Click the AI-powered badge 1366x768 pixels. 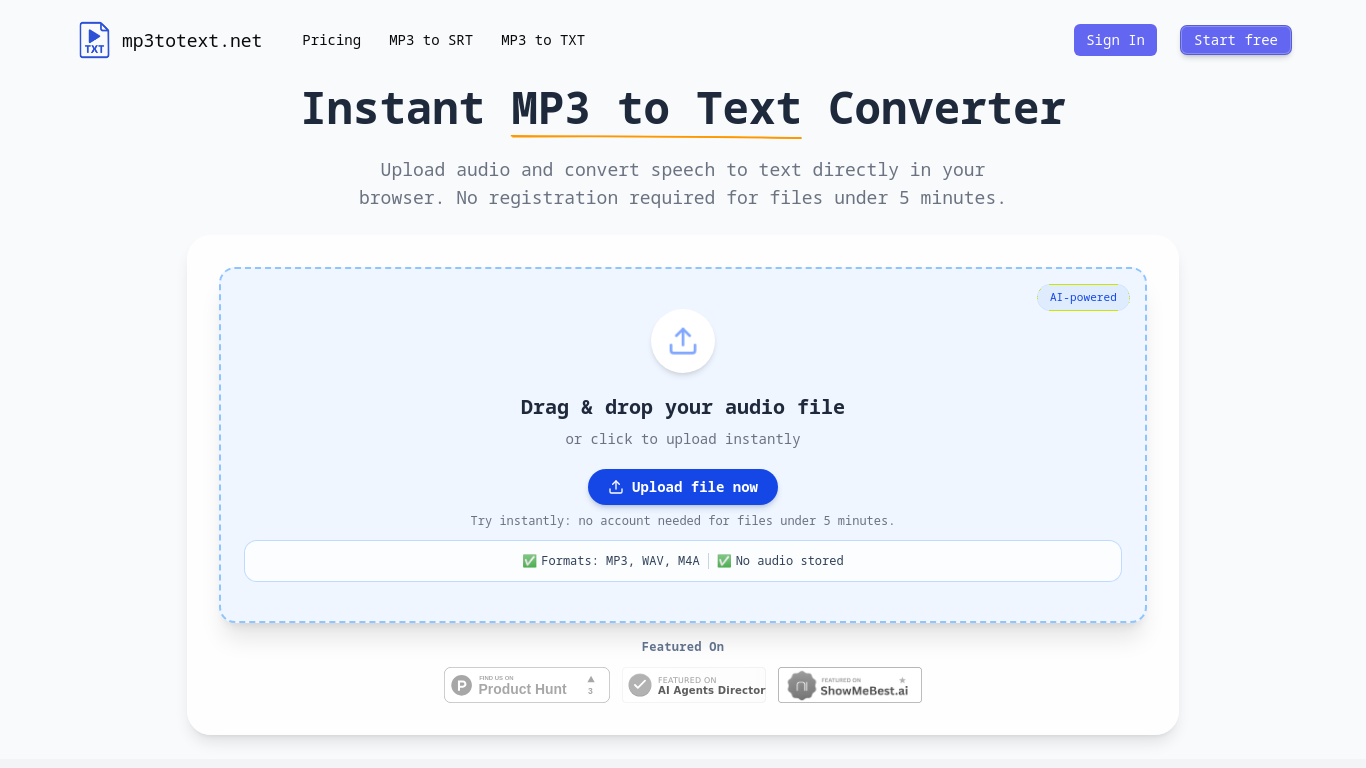(1083, 297)
